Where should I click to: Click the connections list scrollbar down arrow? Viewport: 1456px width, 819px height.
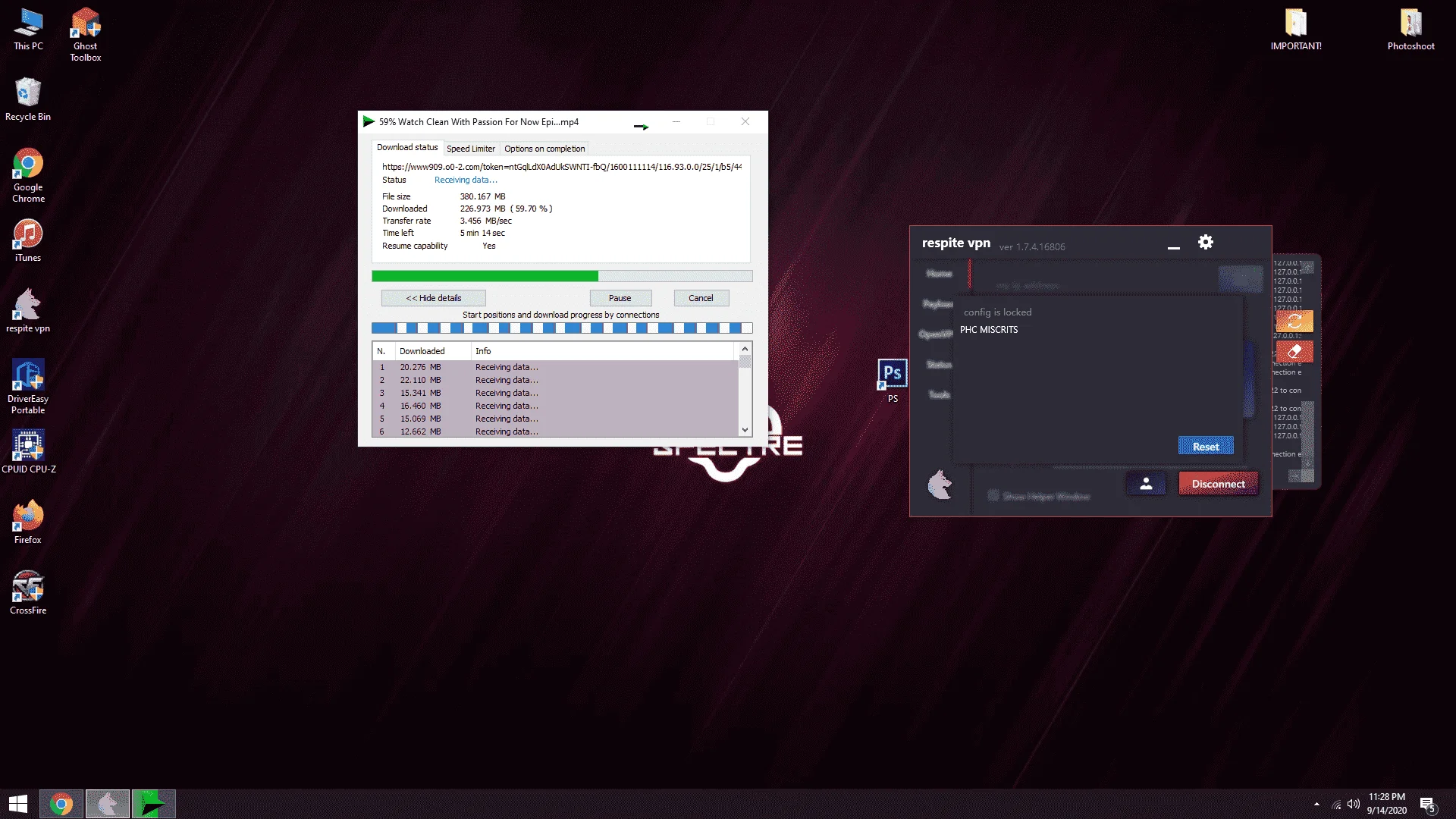[x=745, y=430]
